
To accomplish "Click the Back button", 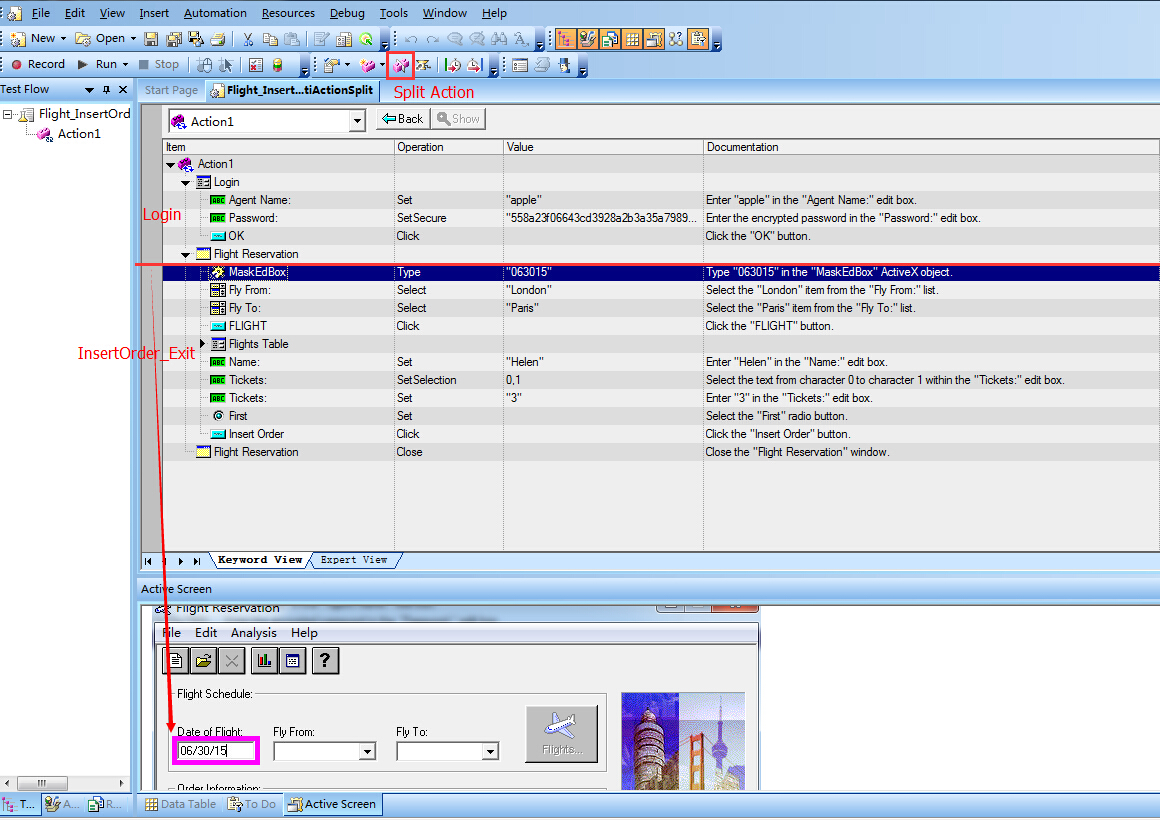I will click(402, 119).
